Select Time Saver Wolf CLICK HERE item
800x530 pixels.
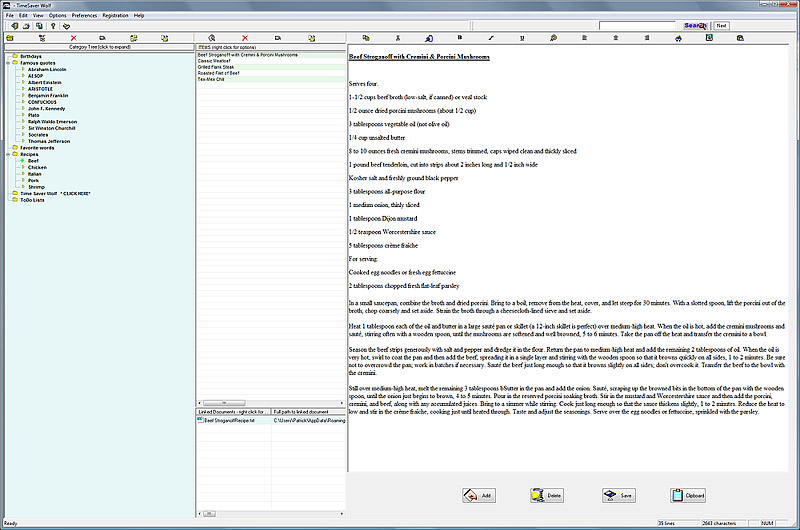(55, 193)
